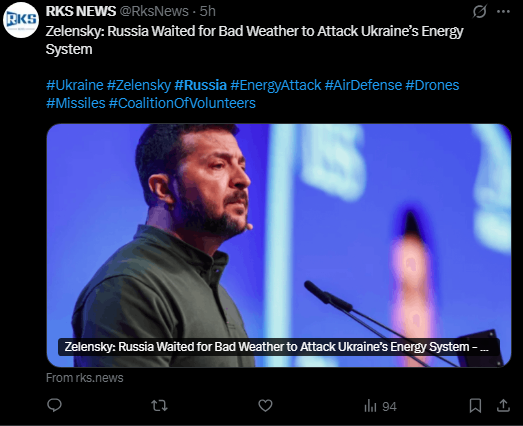Open the #Zelensky hashtag
The height and width of the screenshot is (426, 523).
(x=139, y=85)
